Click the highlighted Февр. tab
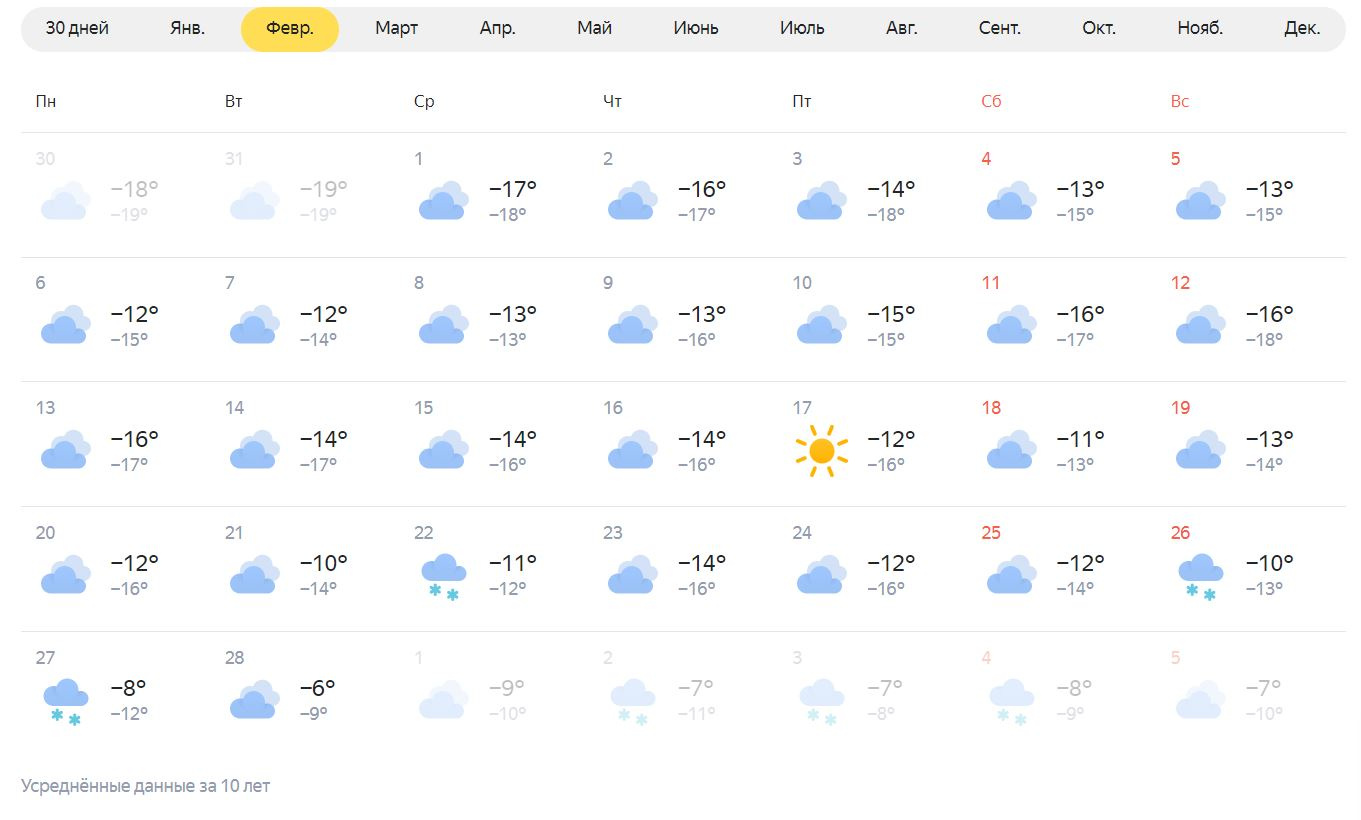 tap(290, 28)
